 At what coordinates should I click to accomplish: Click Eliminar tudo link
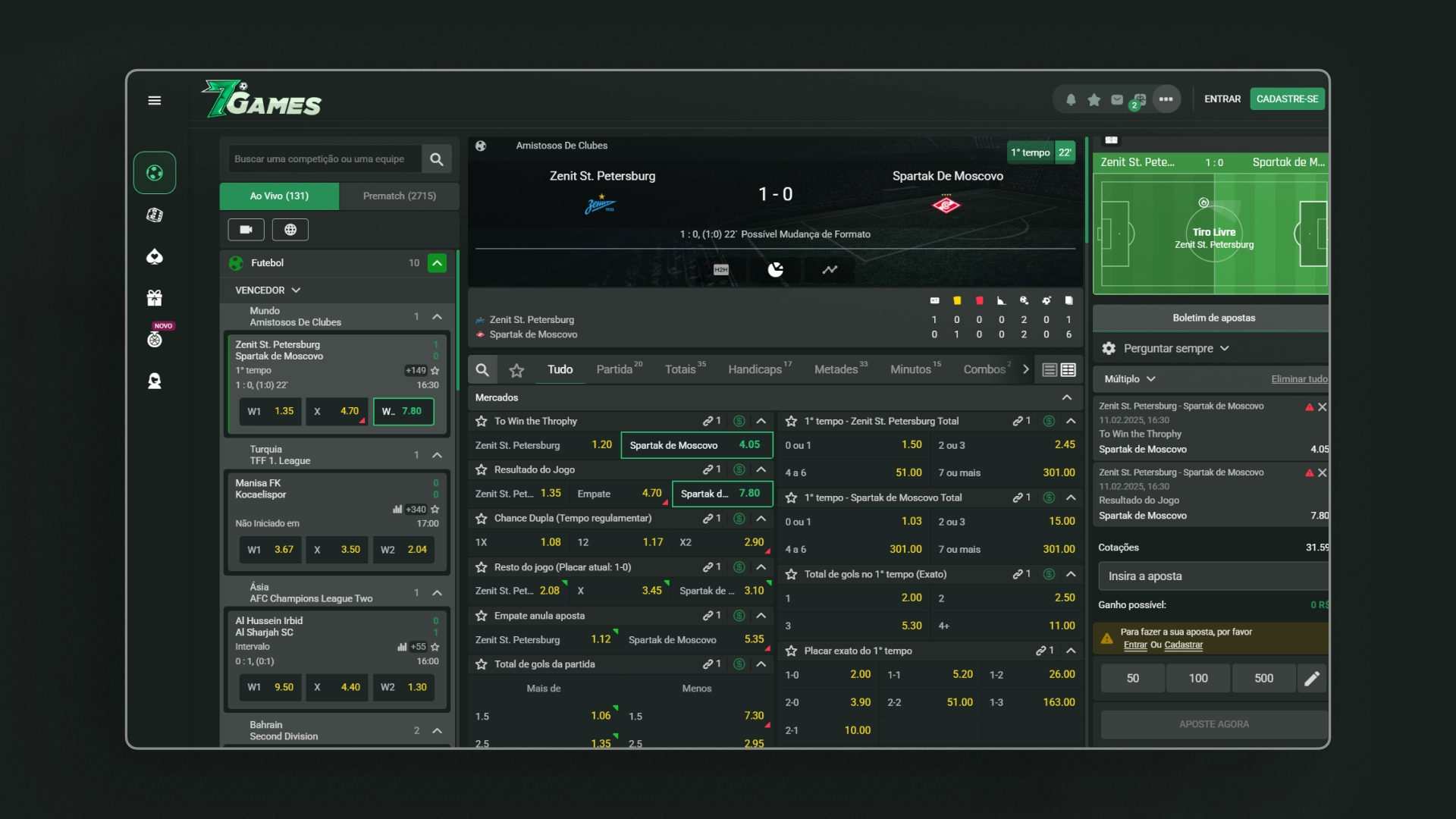(1299, 379)
